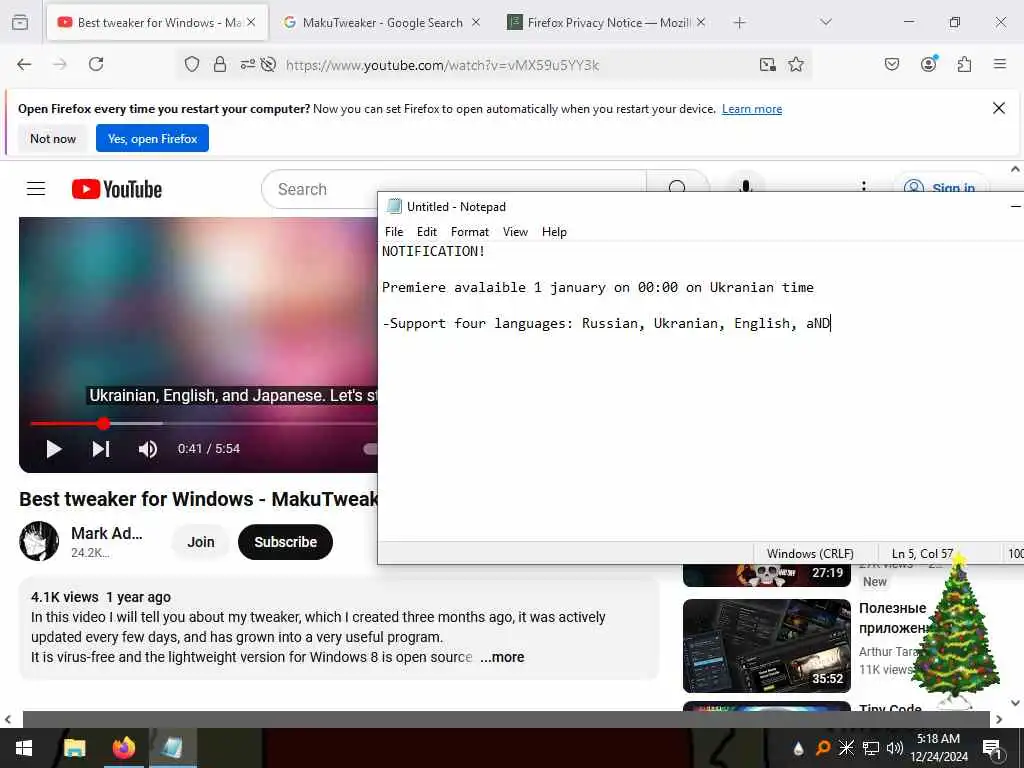1024x768 pixels.
Task: Open YouTube settings three-dot menu
Action: pyautogui.click(x=863, y=186)
